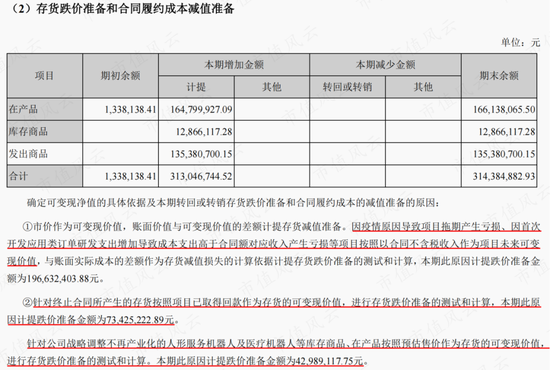Click the 本期减少金额 header cell

[x=385, y=65]
